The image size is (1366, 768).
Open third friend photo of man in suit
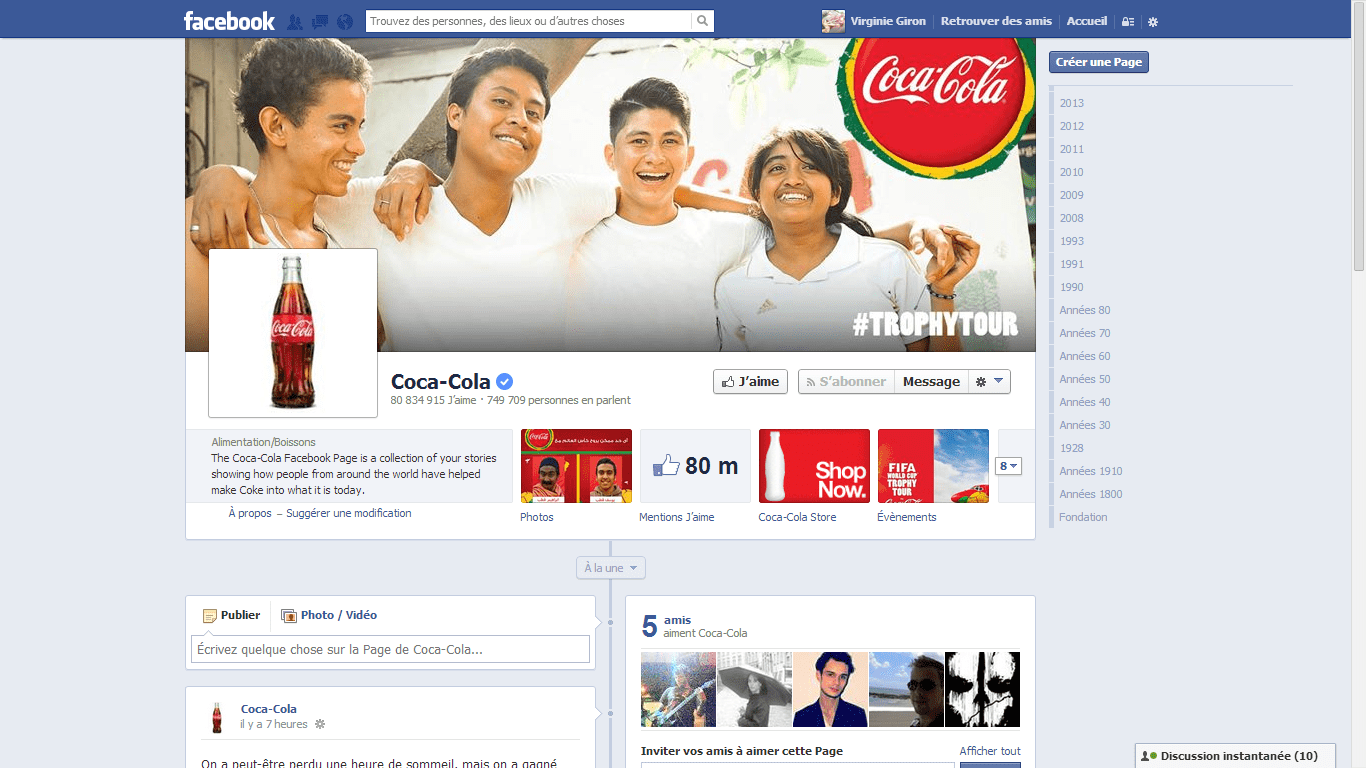point(830,689)
